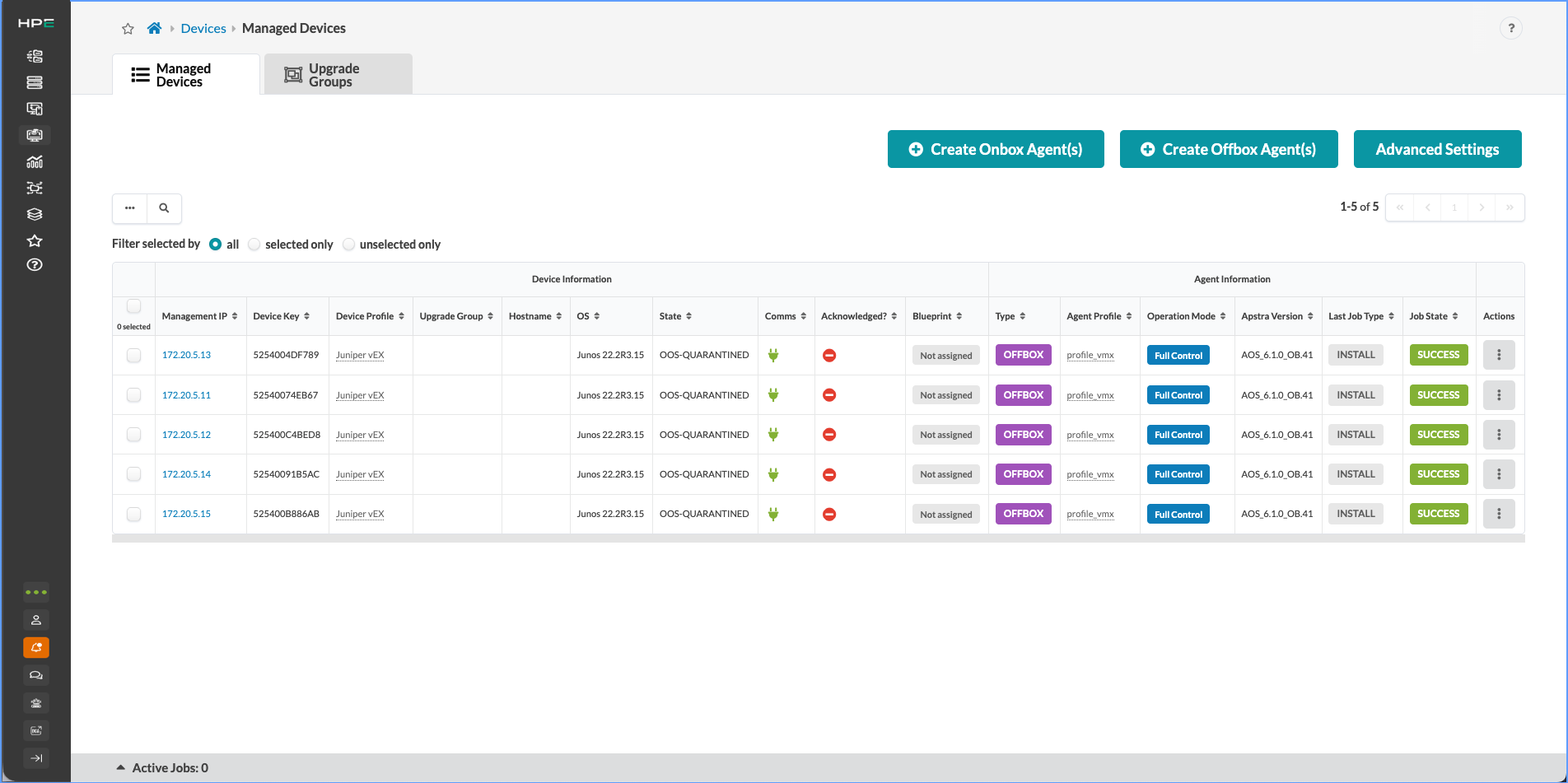This screenshot has height=783, width=1568.
Task: Open the analytics chart sidebar icon
Action: point(35,161)
